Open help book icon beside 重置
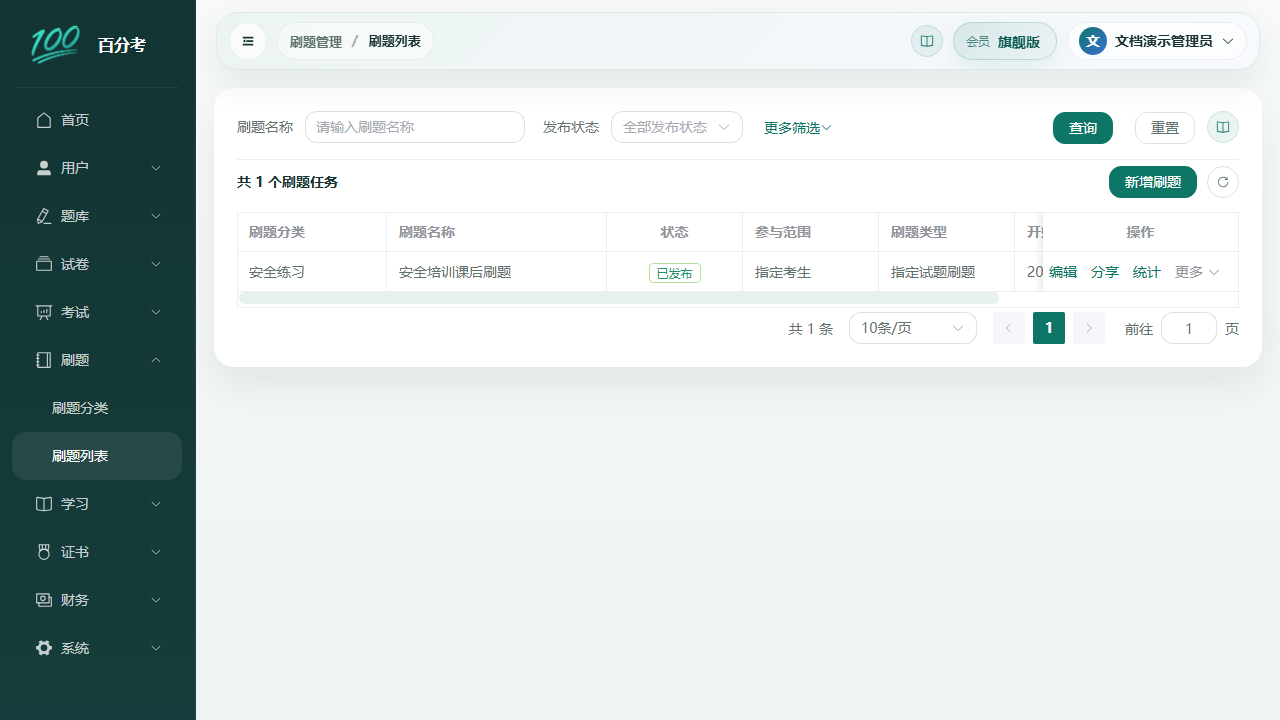The height and width of the screenshot is (720, 1280). point(1223,128)
